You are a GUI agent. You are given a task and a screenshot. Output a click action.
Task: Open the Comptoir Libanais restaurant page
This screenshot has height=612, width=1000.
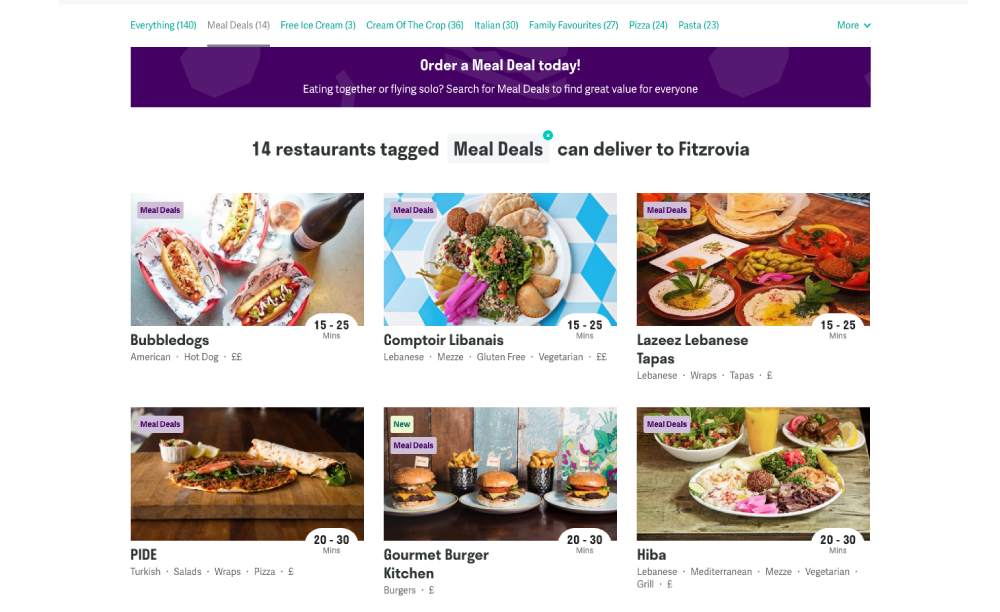[443, 340]
